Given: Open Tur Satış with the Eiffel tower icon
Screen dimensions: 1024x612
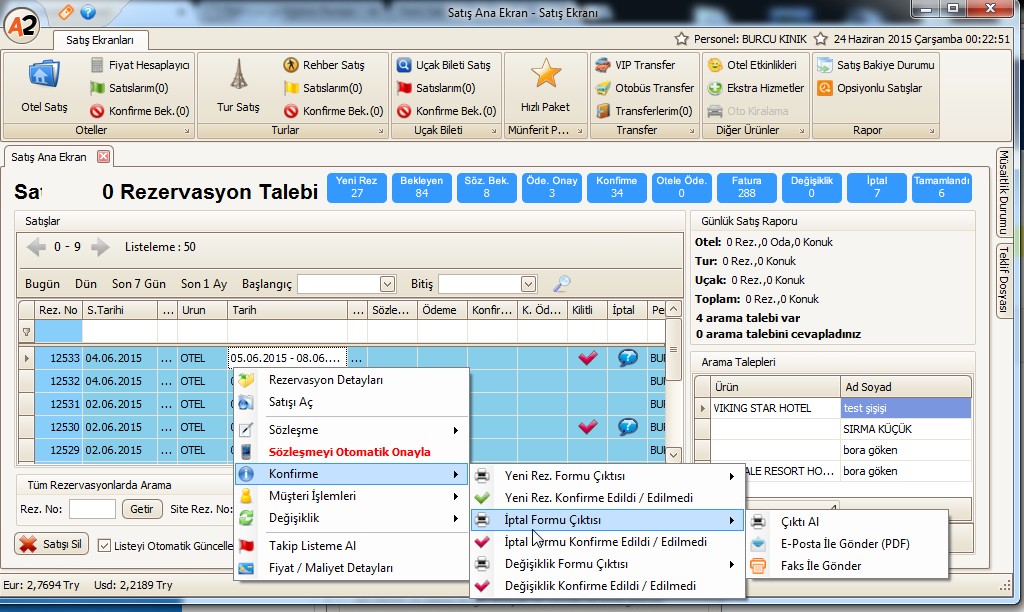Looking at the screenshot, I should point(238,87).
